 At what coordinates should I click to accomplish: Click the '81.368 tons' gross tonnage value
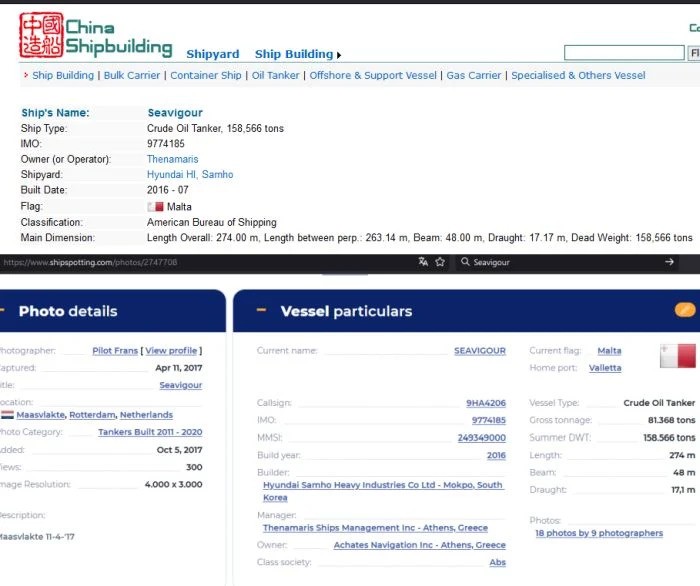pos(671,420)
